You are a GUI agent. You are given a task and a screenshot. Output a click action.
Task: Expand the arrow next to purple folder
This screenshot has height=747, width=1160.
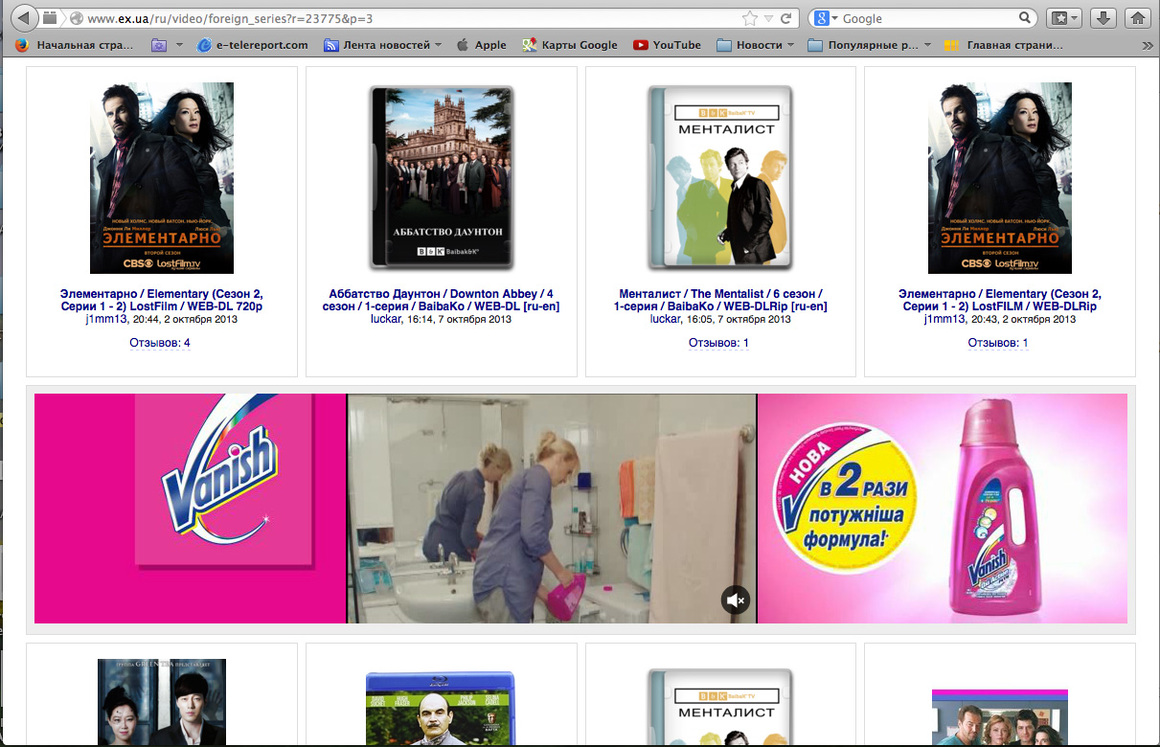[x=179, y=45]
